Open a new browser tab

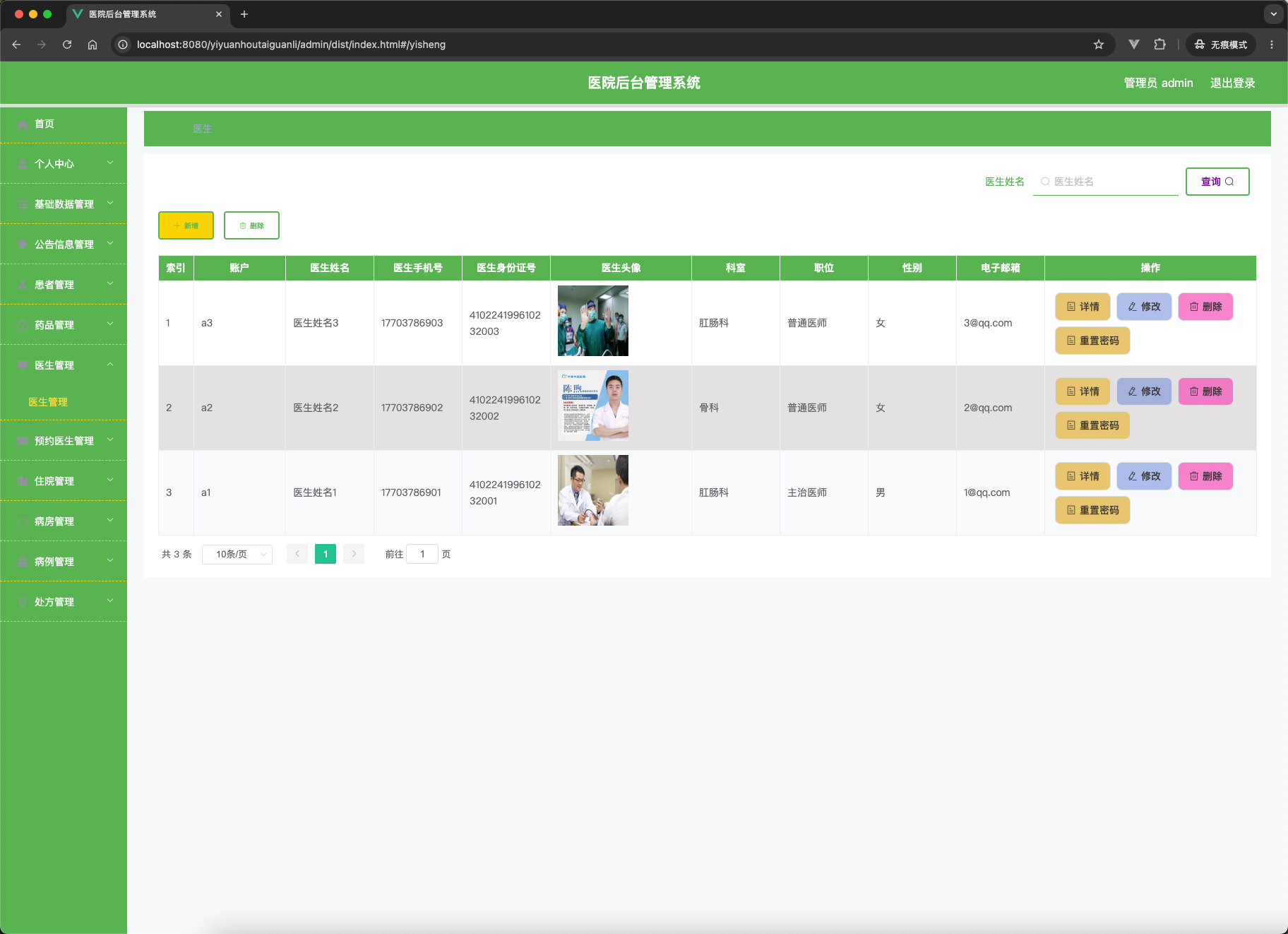tap(244, 14)
